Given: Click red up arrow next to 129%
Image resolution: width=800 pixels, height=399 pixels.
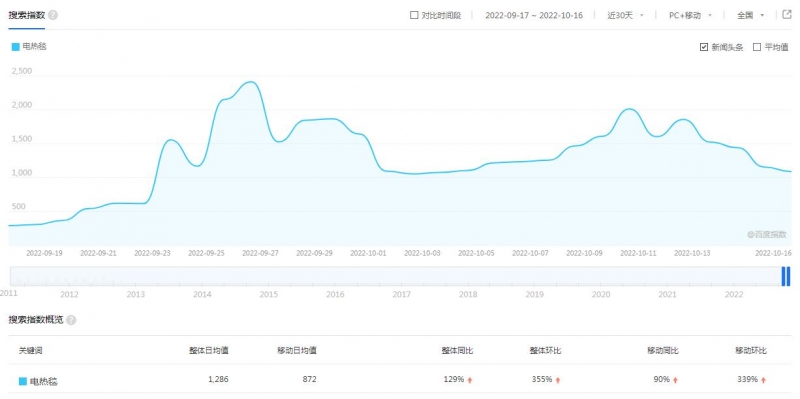Looking at the screenshot, I should (470, 380).
